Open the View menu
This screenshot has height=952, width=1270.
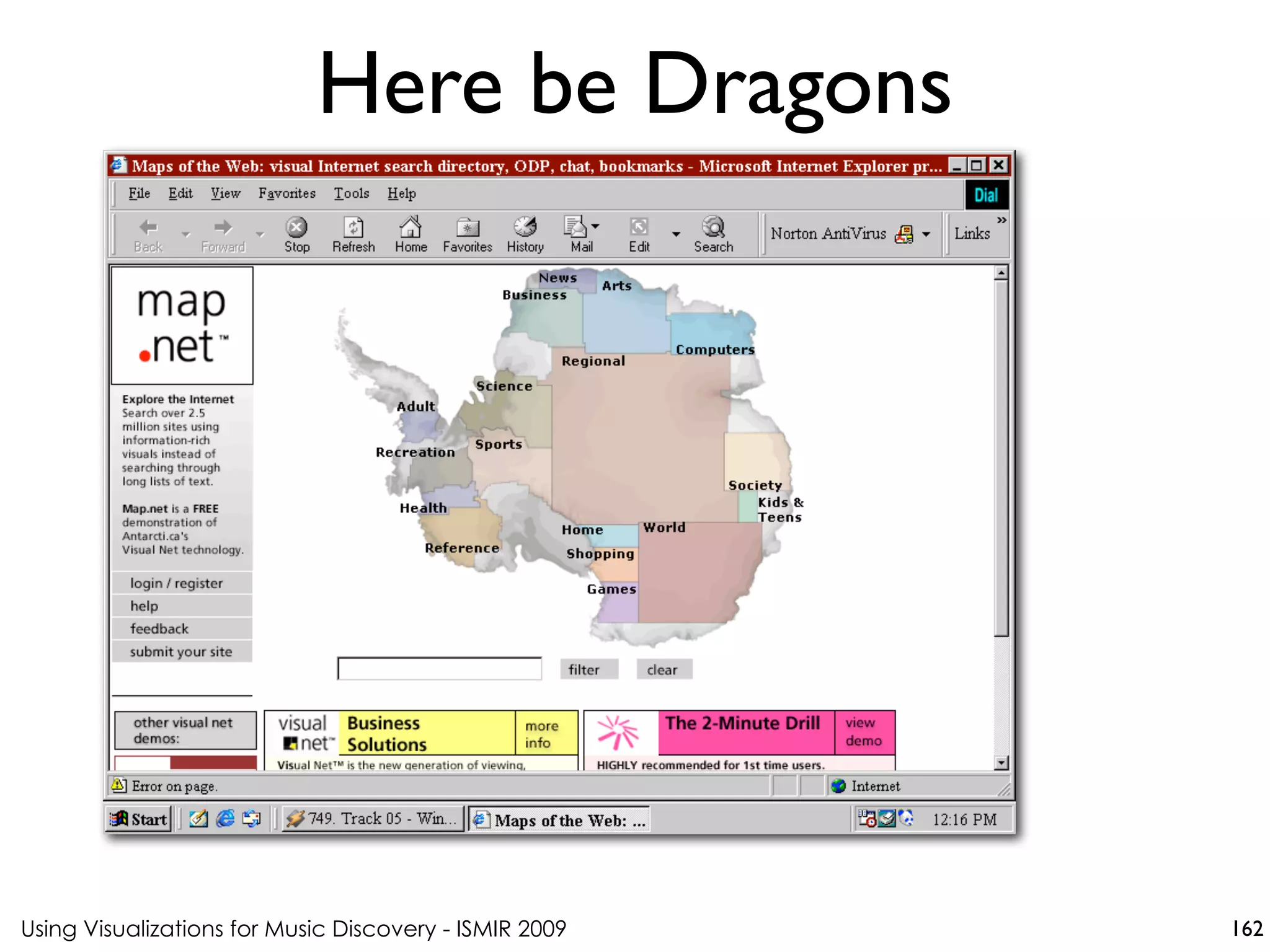point(225,193)
